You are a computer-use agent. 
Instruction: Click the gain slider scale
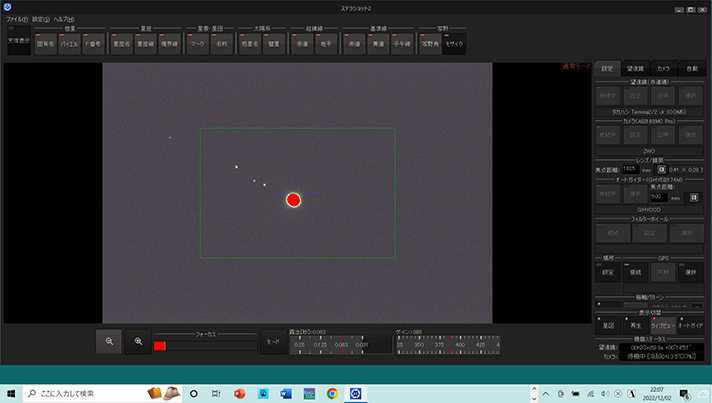coord(448,344)
